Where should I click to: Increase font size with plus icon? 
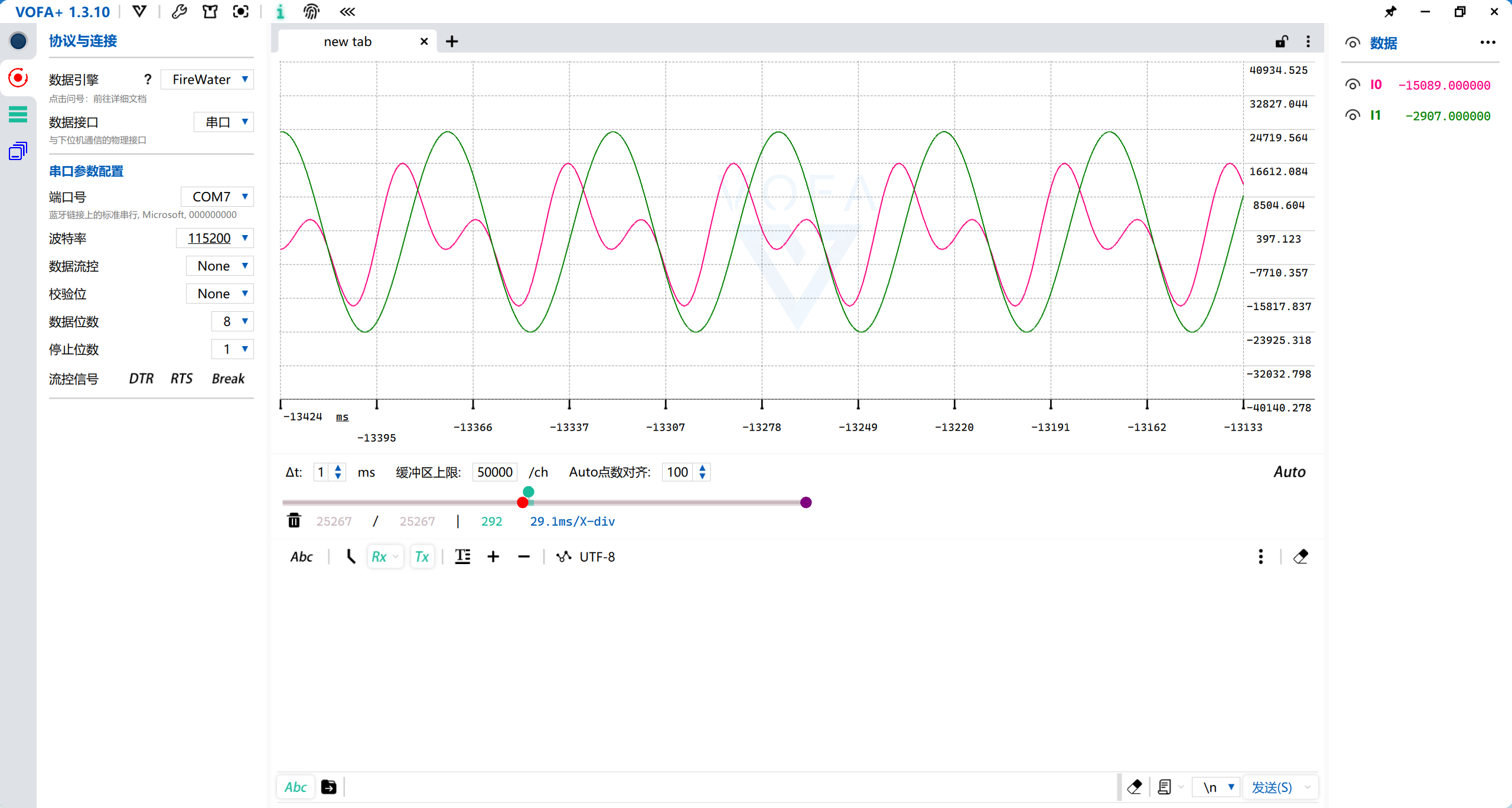(x=493, y=556)
